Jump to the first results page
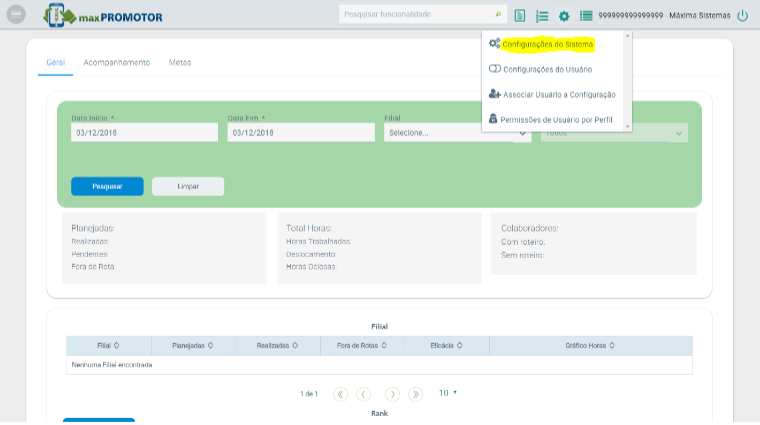The height and width of the screenshot is (425, 760). pyautogui.click(x=340, y=394)
